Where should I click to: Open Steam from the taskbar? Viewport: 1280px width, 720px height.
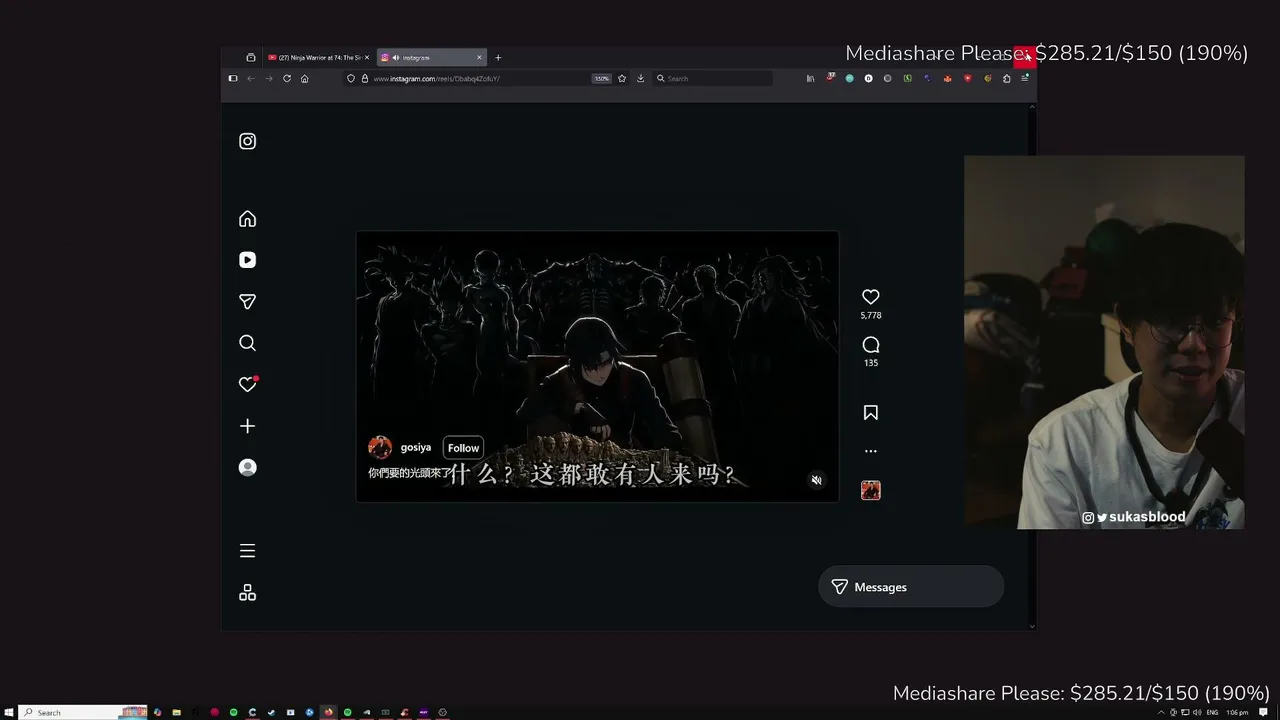271,712
